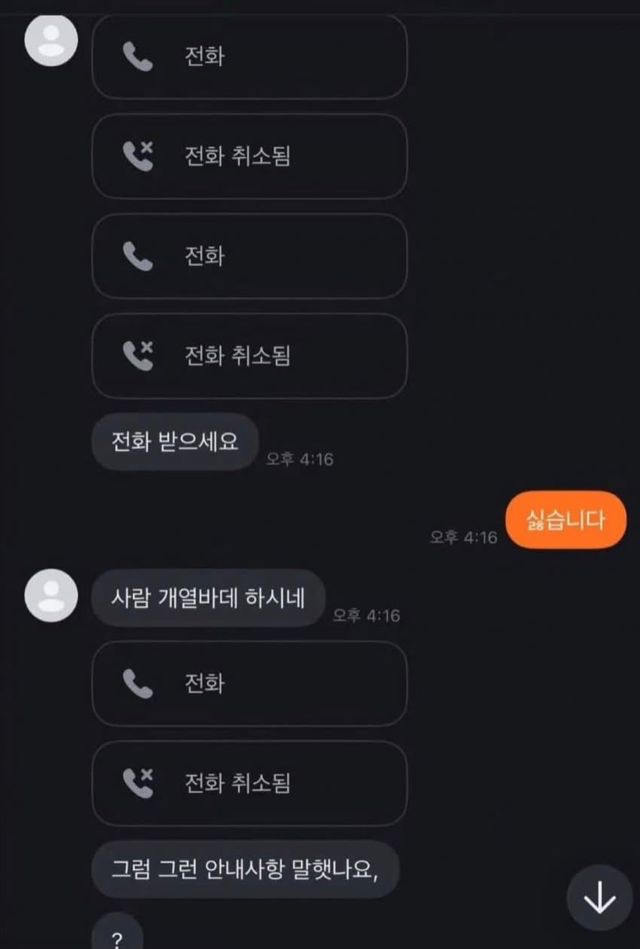Tap the cancelled-call icon just above the '전화 받으세요' message
This screenshot has width=640, height=949.
[138, 355]
